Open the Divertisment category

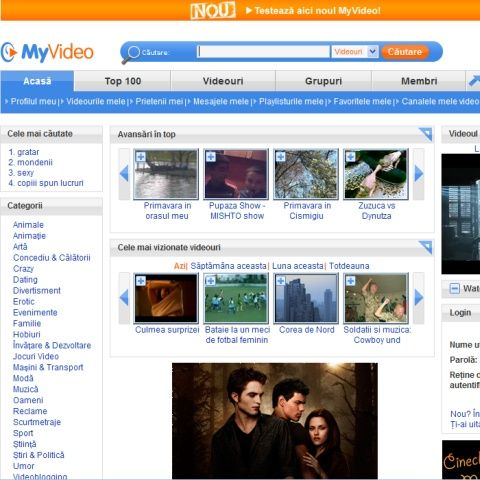pos(37,291)
